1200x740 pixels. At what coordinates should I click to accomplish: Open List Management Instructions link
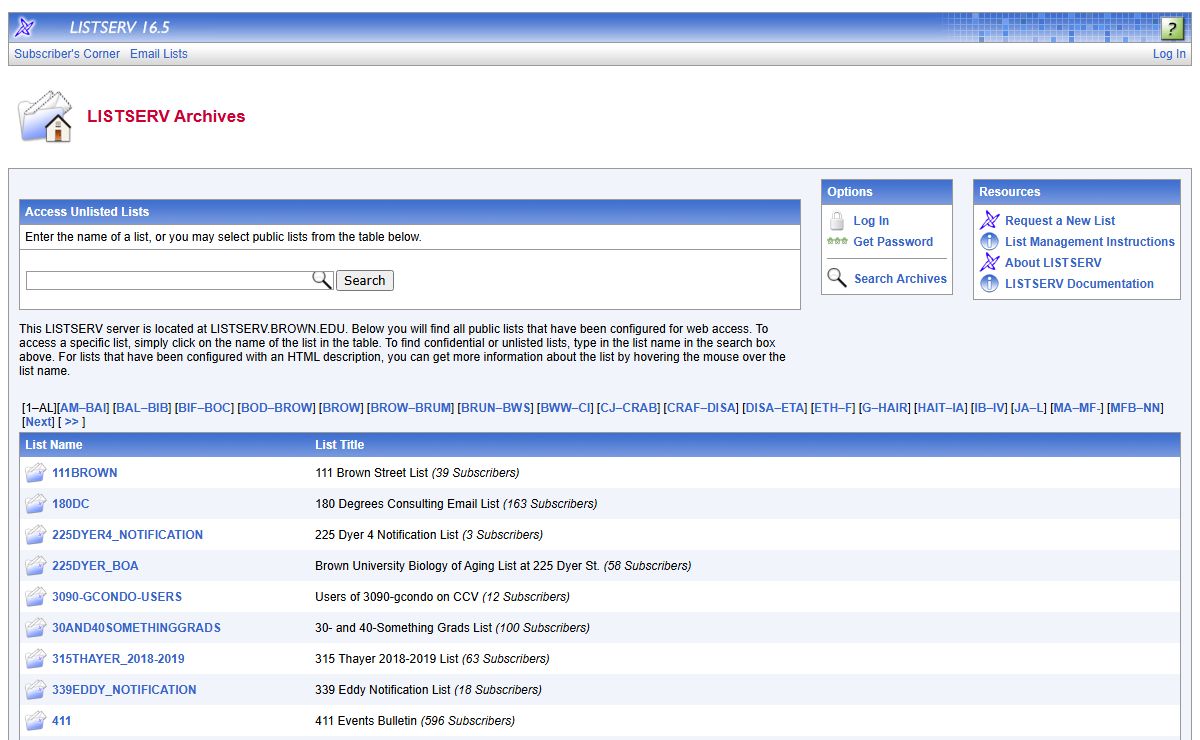[x=1090, y=242]
